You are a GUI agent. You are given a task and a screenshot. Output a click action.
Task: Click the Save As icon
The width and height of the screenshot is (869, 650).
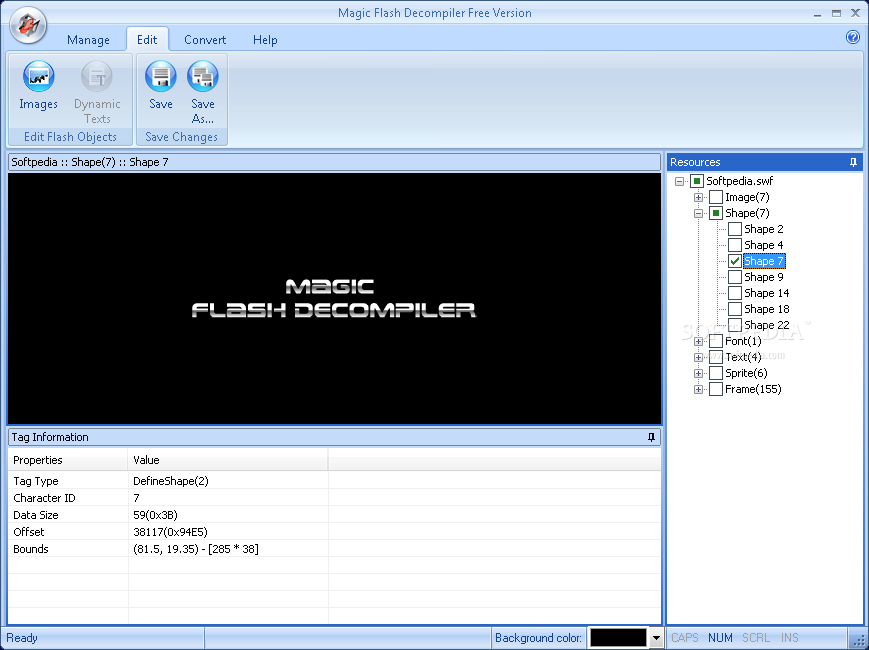[x=203, y=76]
